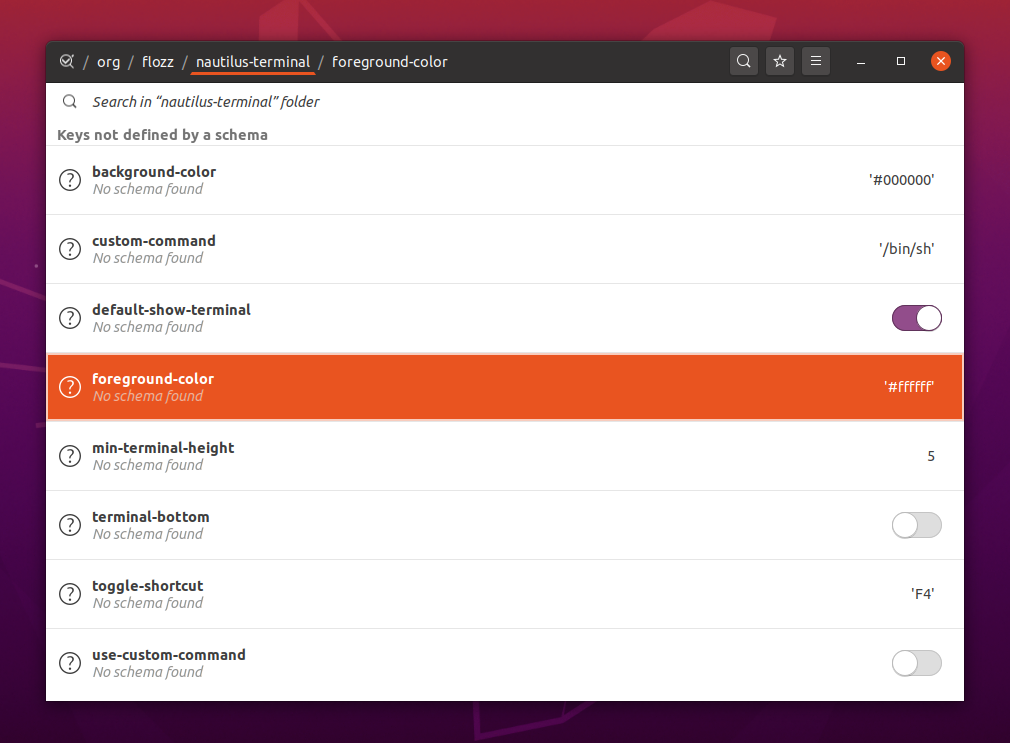This screenshot has width=1010, height=743.
Task: Bookmark this folder with the star icon
Action: tap(780, 61)
